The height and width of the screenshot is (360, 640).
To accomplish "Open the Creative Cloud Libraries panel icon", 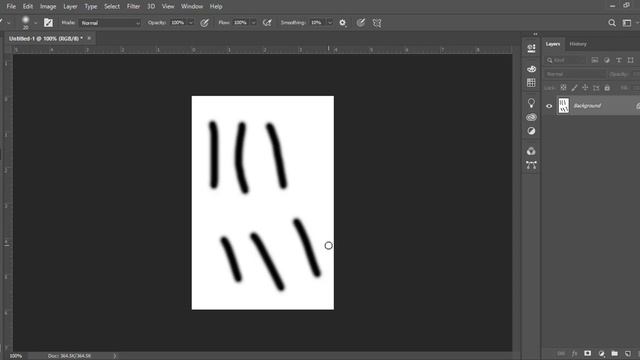I will tap(531, 117).
